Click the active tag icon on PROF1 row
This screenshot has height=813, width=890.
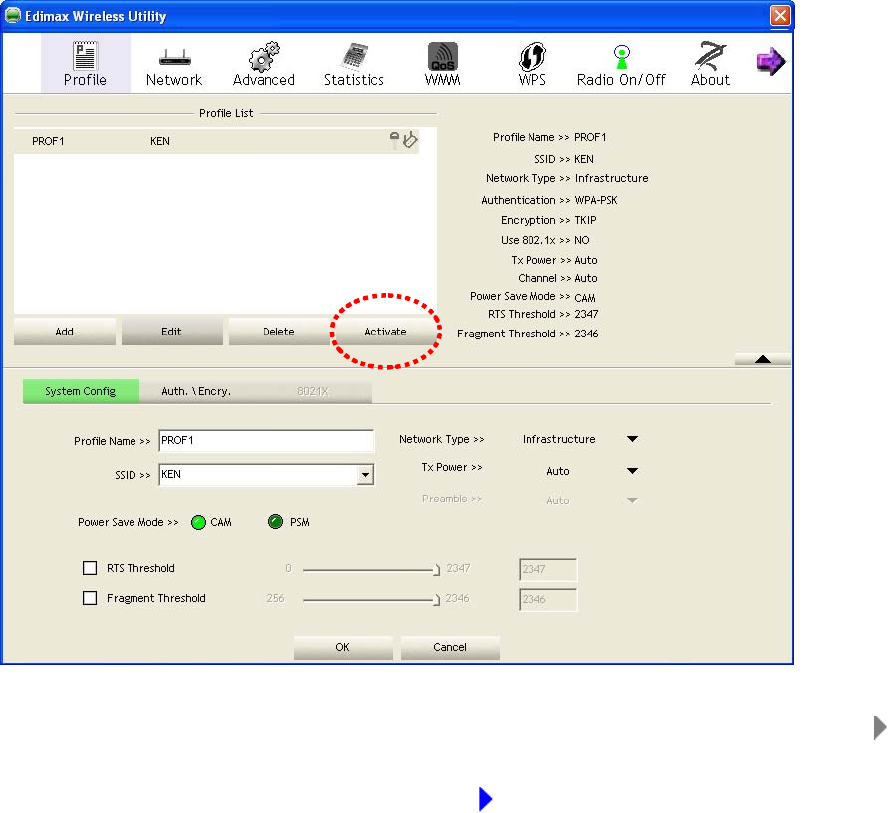tap(410, 139)
